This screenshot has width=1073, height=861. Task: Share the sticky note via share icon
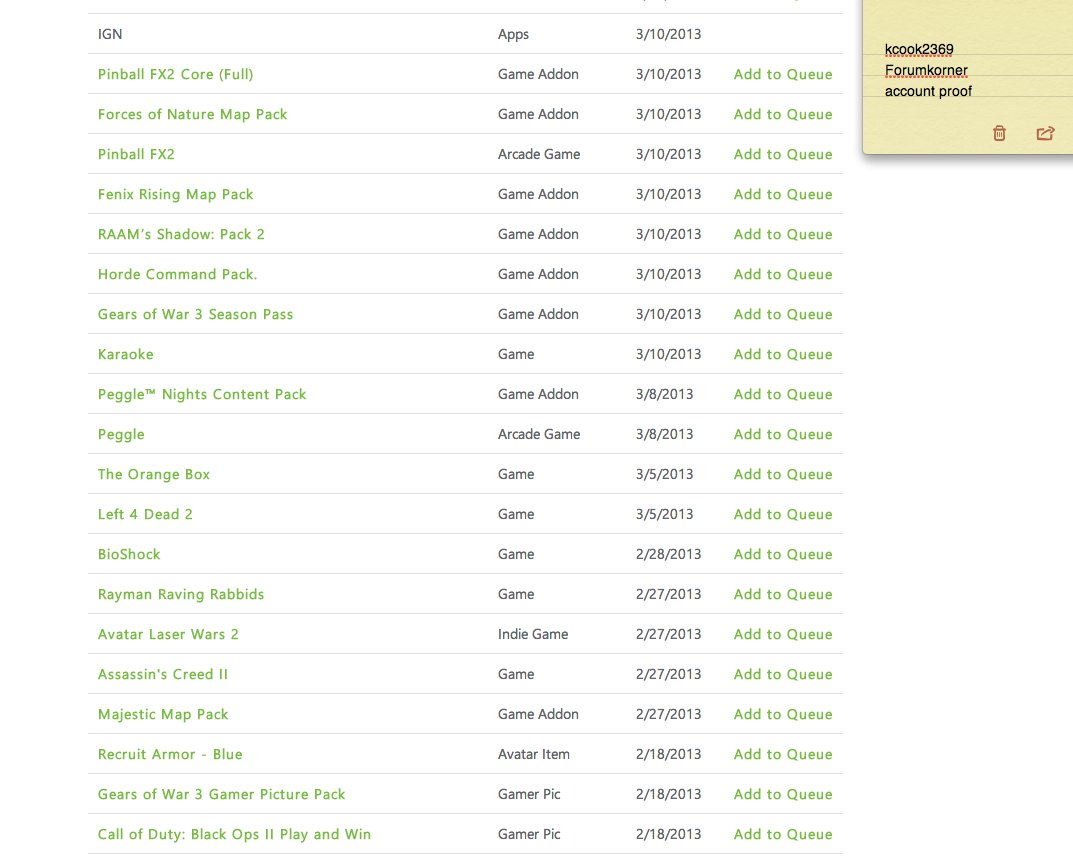pyautogui.click(x=1045, y=133)
